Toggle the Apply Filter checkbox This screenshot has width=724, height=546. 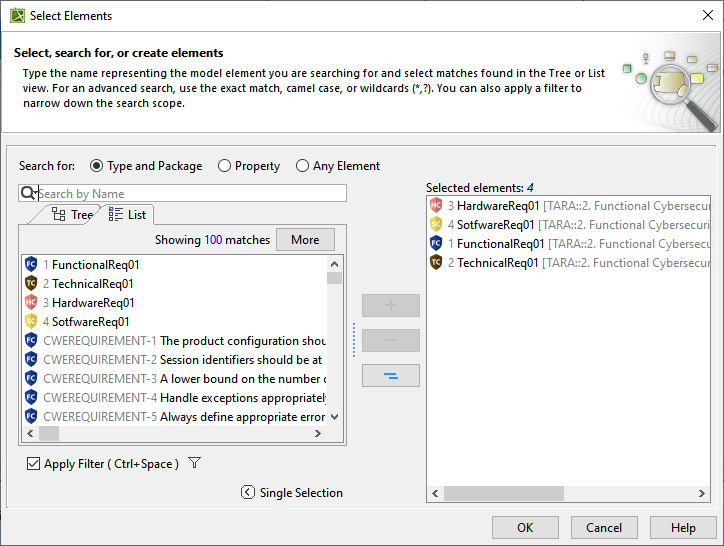(x=34, y=464)
